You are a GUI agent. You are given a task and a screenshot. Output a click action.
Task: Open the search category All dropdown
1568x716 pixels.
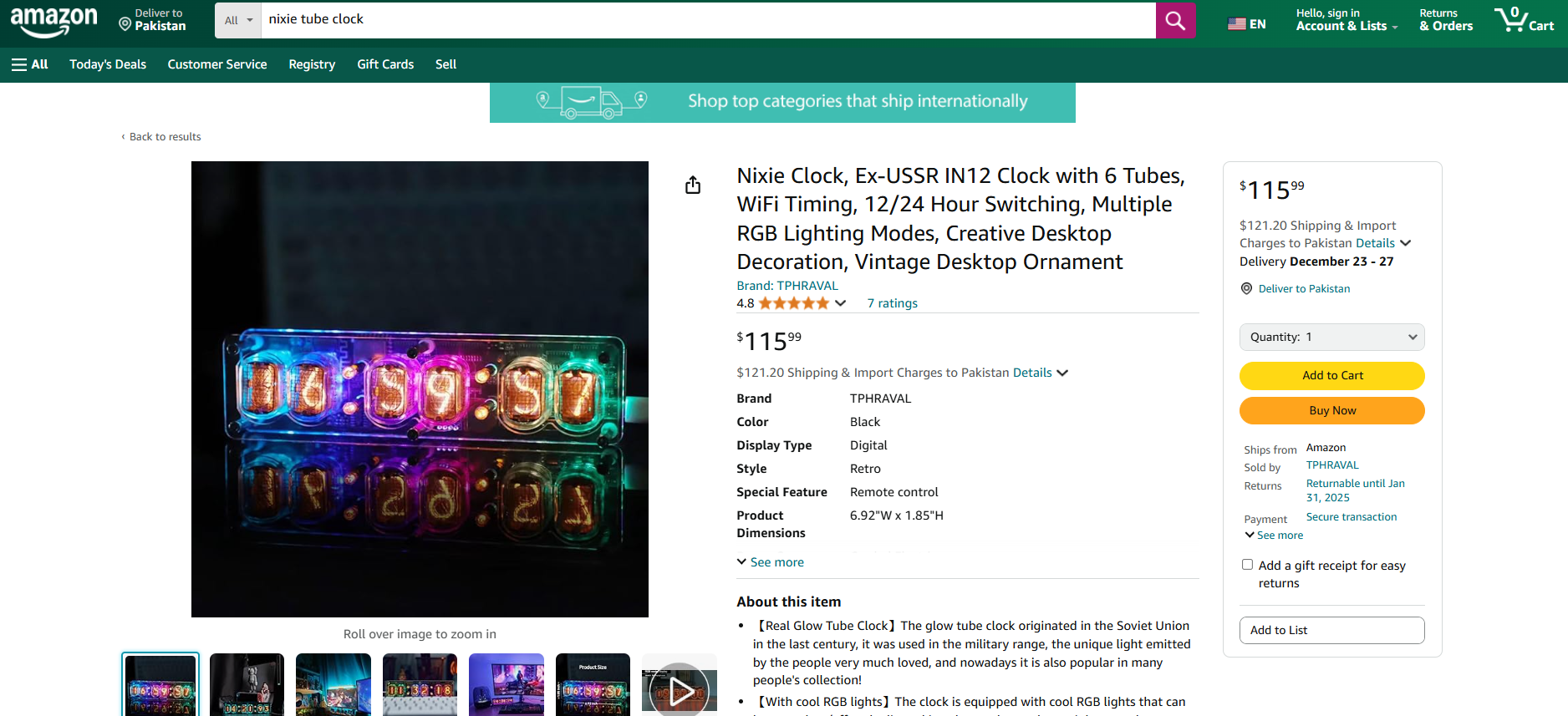pyautogui.click(x=238, y=20)
